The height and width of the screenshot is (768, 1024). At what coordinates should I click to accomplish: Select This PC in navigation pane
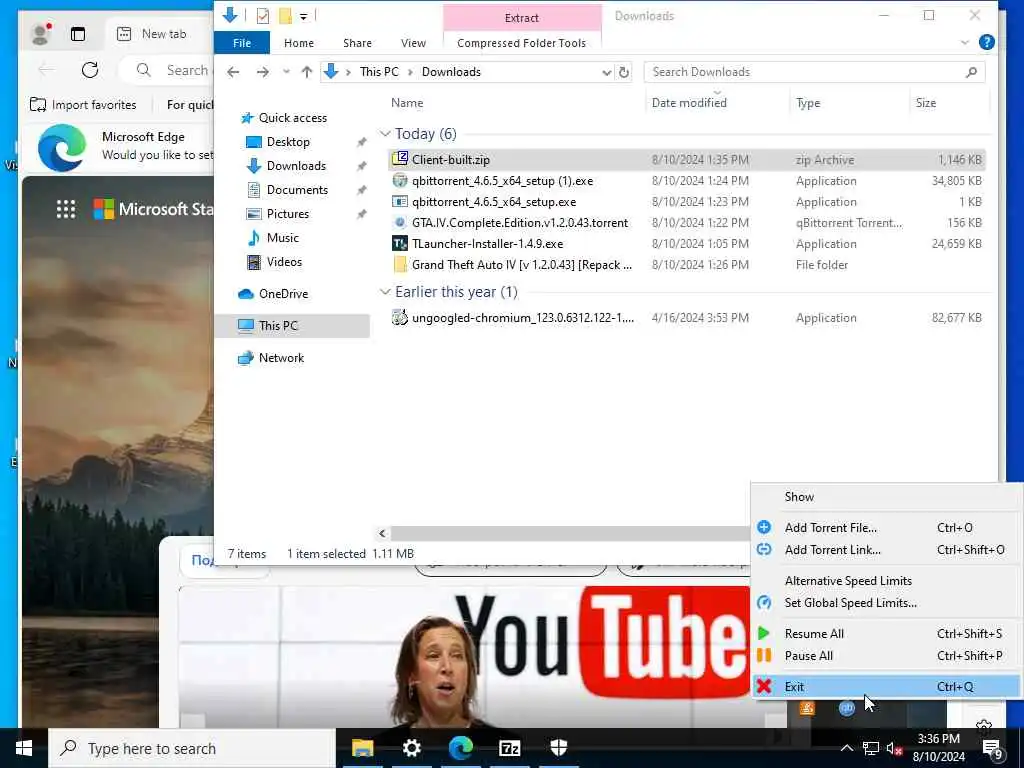click(292, 326)
